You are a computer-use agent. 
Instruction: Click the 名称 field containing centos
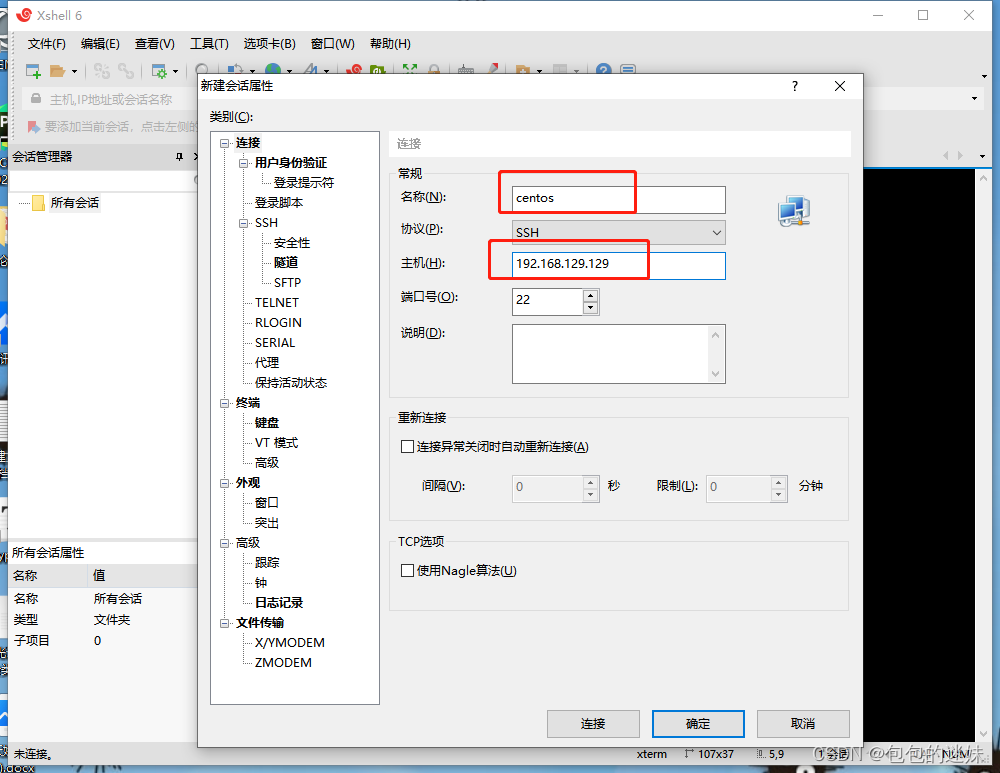point(619,199)
